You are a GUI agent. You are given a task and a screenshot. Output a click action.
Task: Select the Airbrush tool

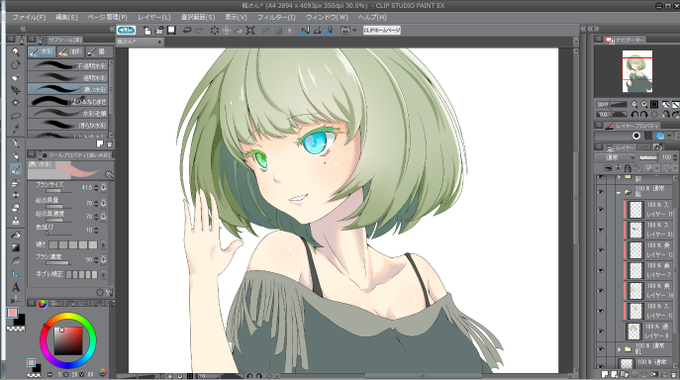click(16, 182)
